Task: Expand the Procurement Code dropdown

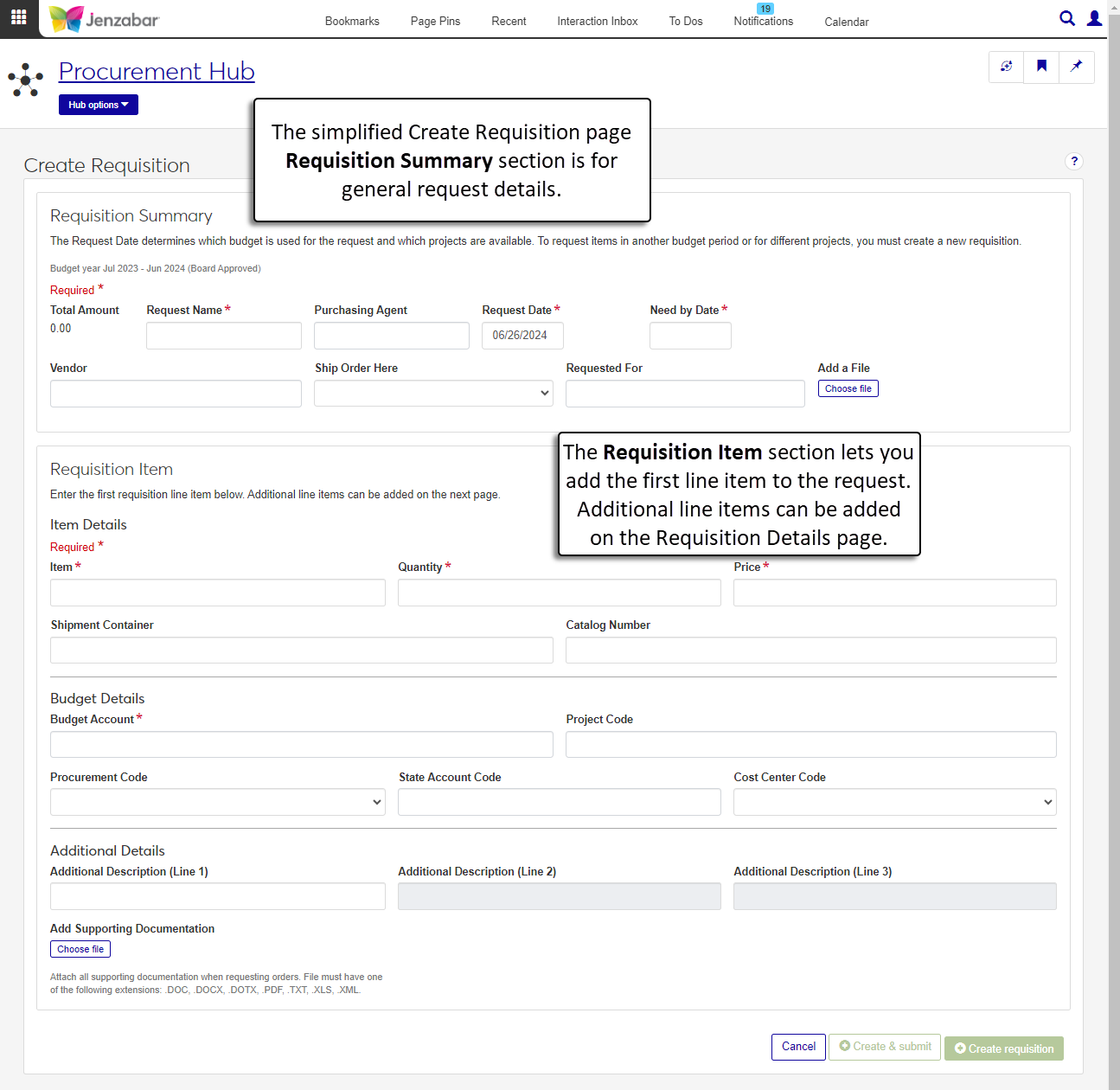Action: [217, 802]
